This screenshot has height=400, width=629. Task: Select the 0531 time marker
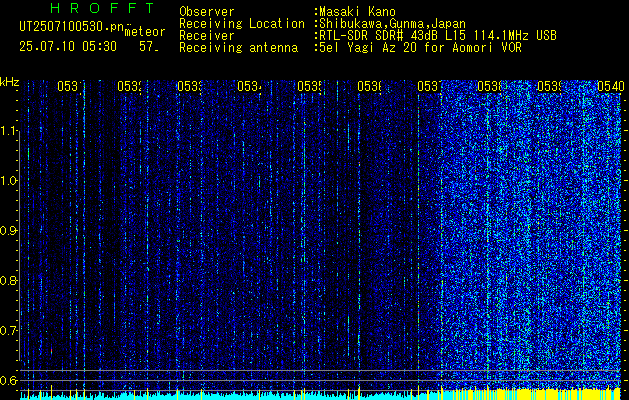70,86
